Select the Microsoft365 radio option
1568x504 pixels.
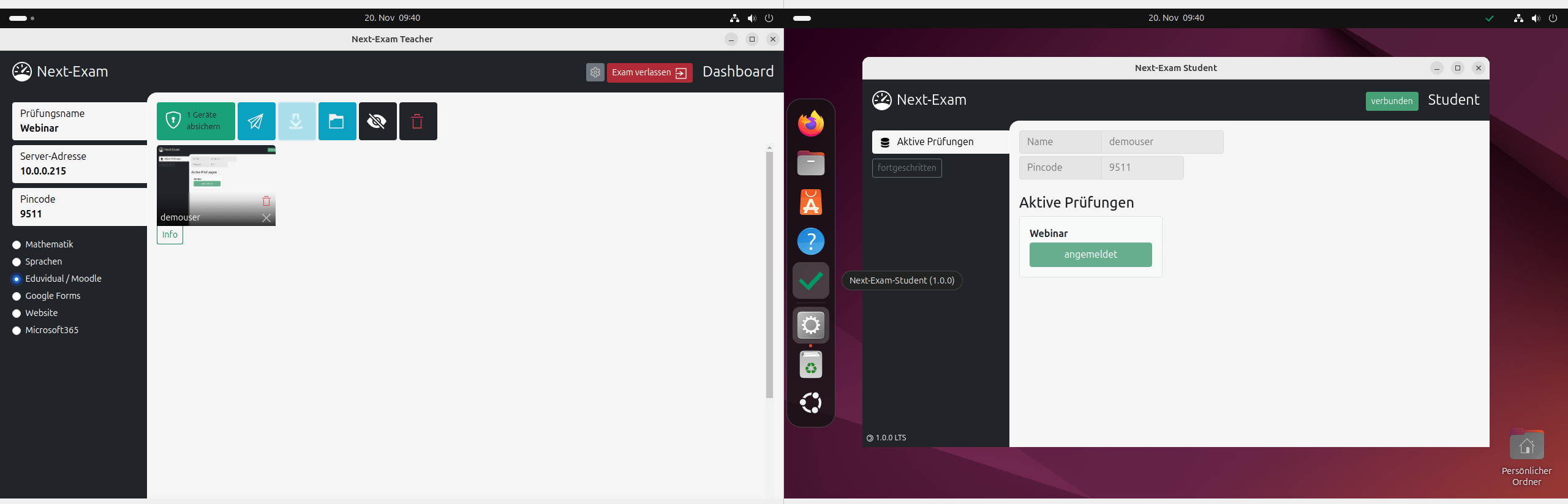point(17,331)
